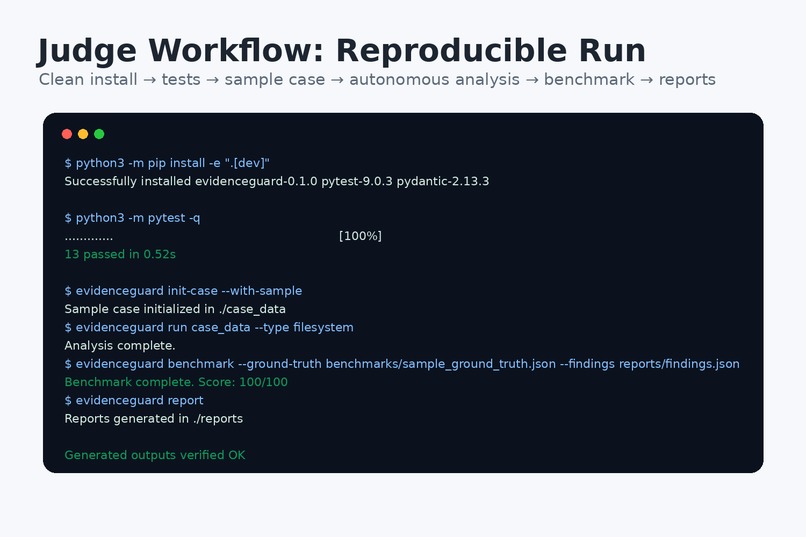
Task: Click the 'evidenceguard benchmark --ground-truth' command line
Action: coord(402,364)
